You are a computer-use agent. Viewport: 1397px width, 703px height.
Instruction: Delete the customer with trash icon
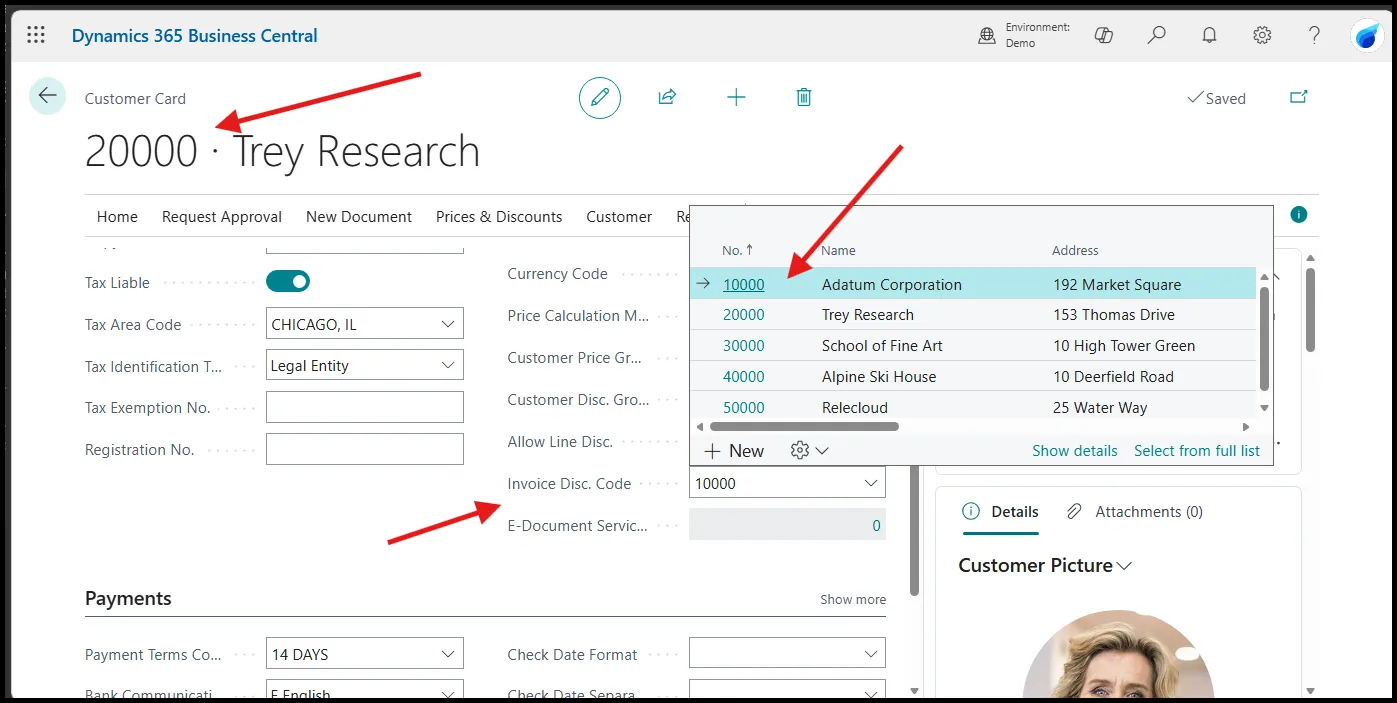coord(804,97)
